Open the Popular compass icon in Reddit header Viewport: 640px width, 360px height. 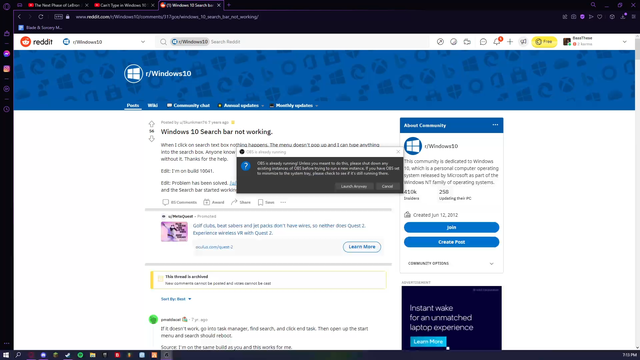(440, 42)
